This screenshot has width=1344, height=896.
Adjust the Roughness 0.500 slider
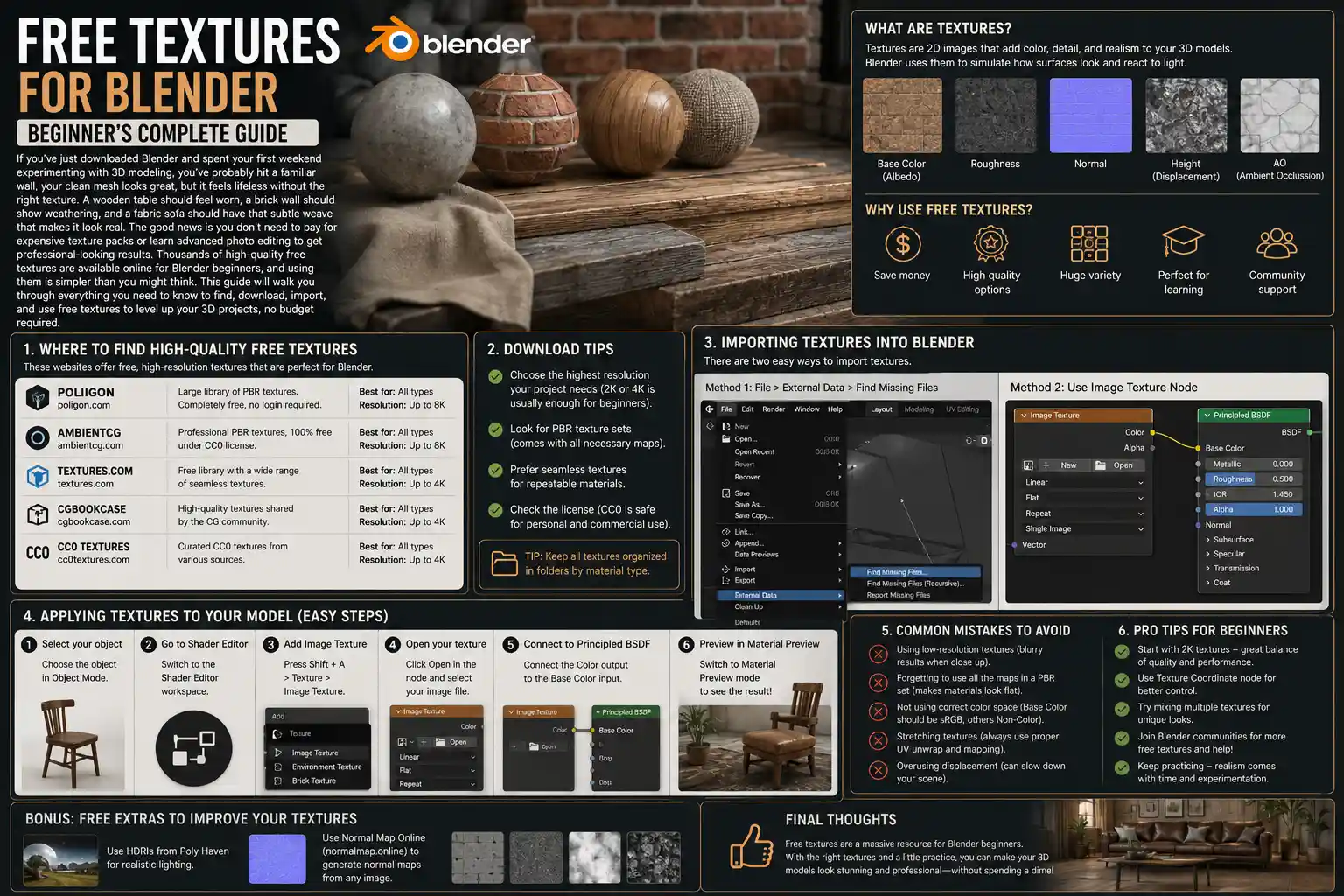1254,479
